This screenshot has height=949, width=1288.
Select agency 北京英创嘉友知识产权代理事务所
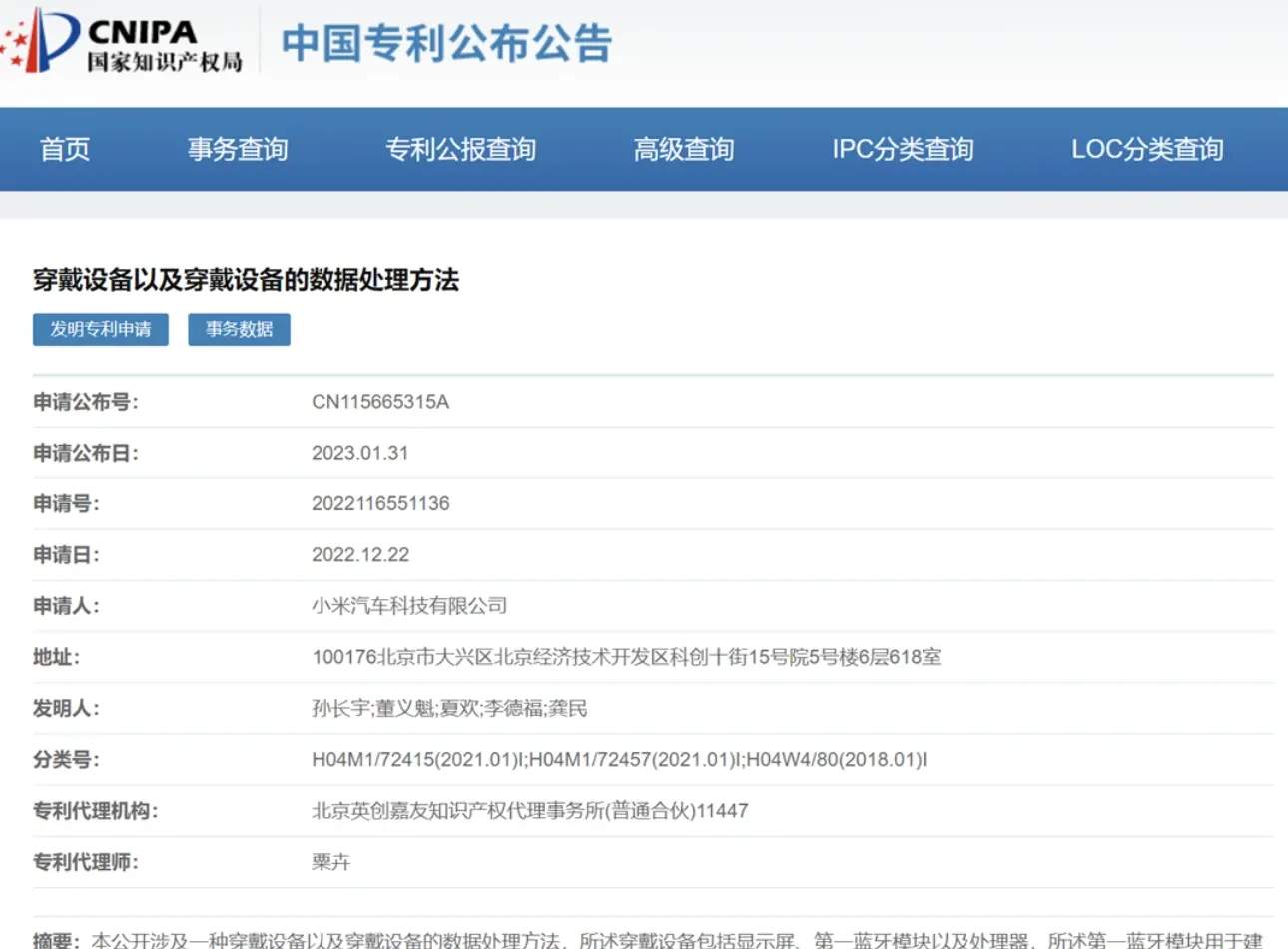tap(529, 811)
